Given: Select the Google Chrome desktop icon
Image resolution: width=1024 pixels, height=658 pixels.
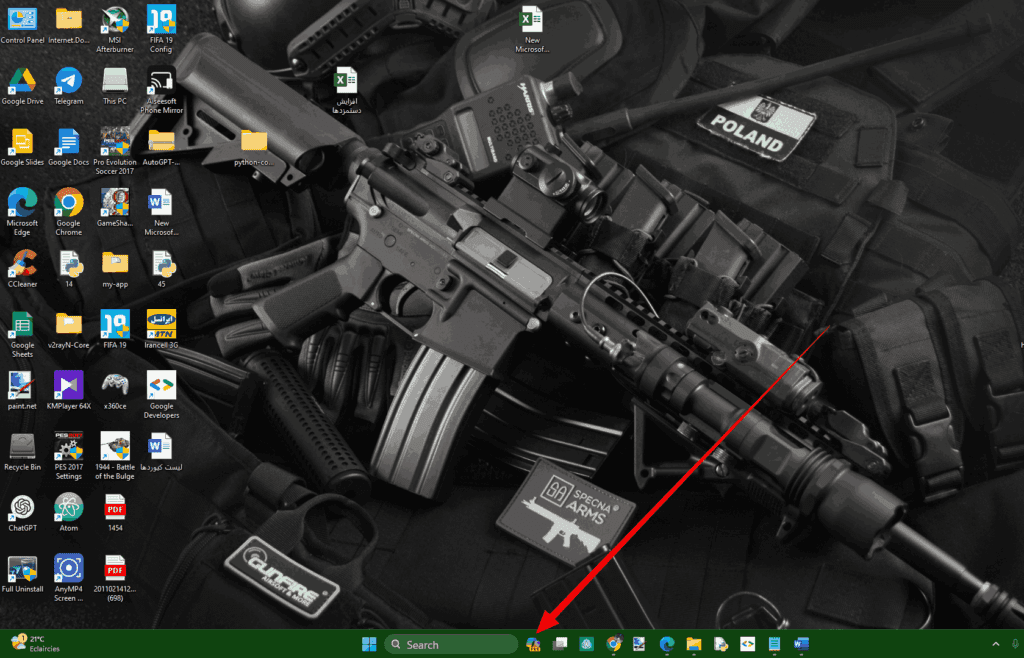Looking at the screenshot, I should click(x=69, y=204).
